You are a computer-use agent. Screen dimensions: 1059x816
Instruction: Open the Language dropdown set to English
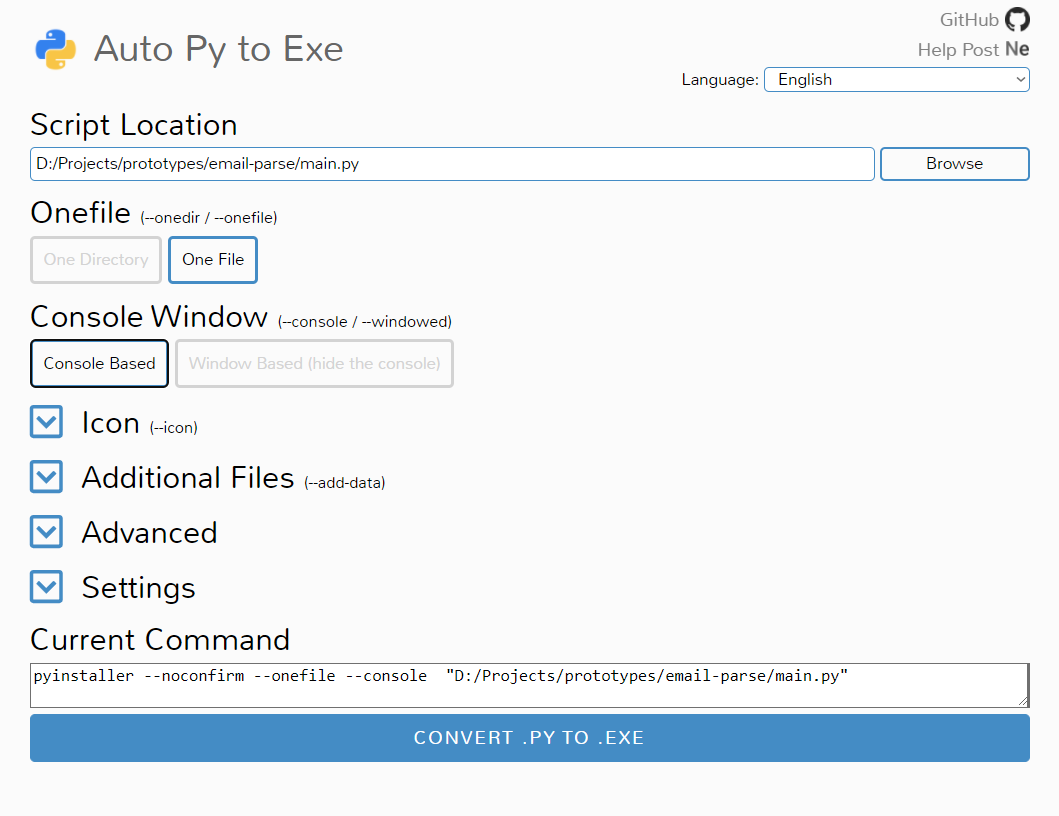pos(896,80)
